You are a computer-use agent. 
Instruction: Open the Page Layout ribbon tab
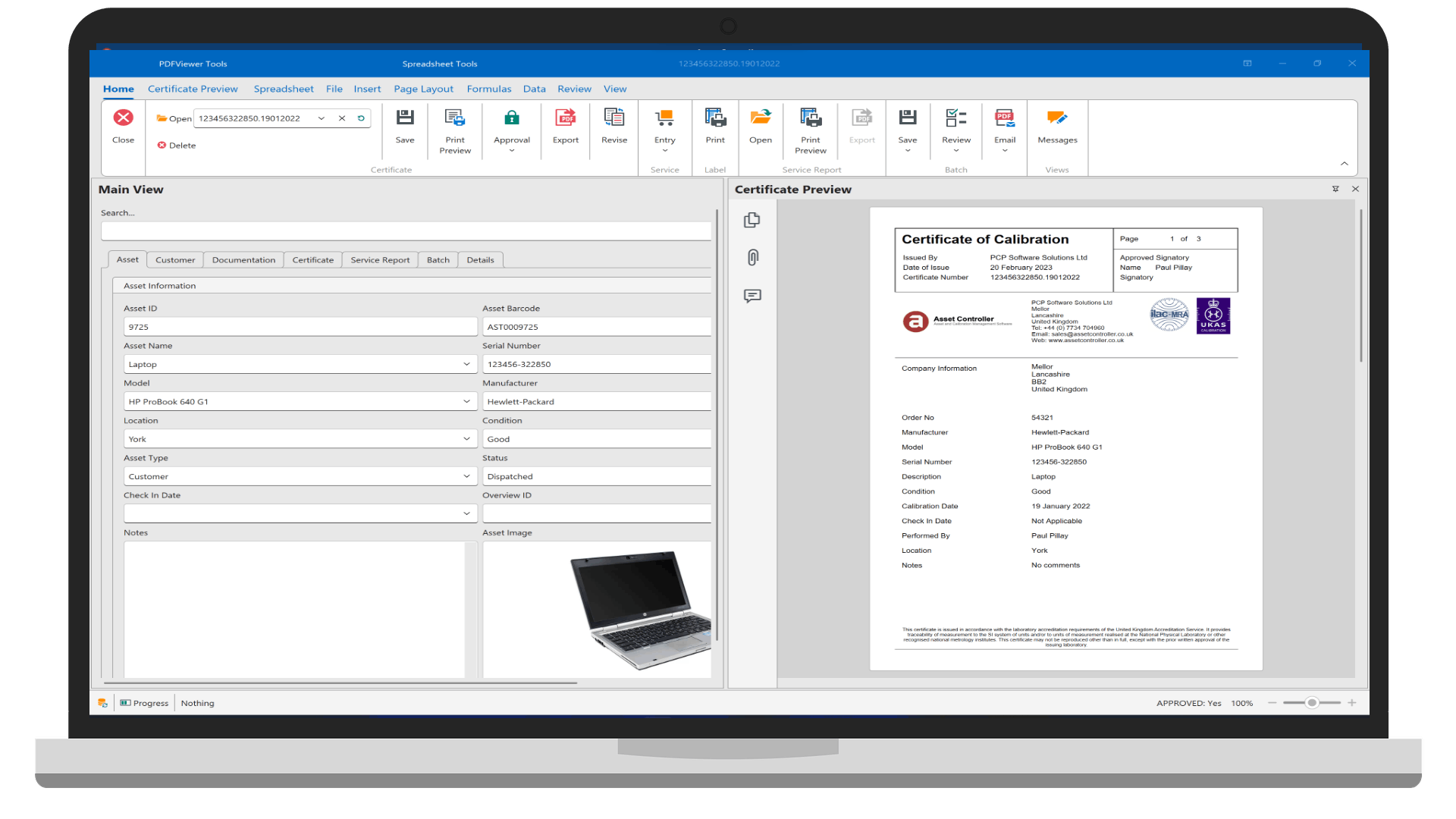pos(423,89)
